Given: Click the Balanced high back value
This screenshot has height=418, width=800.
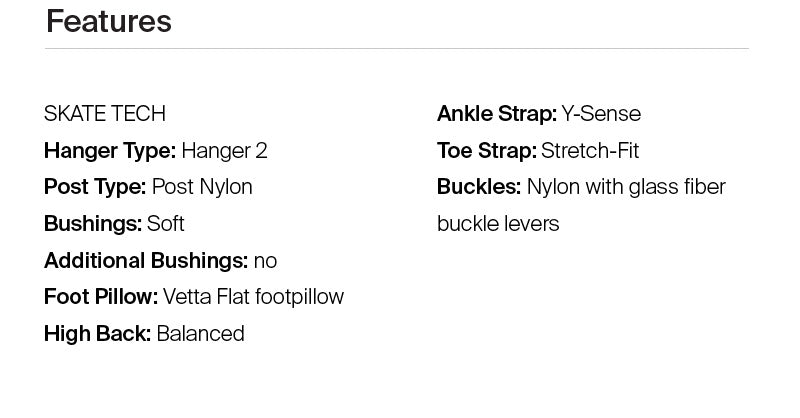Looking at the screenshot, I should point(201,334).
